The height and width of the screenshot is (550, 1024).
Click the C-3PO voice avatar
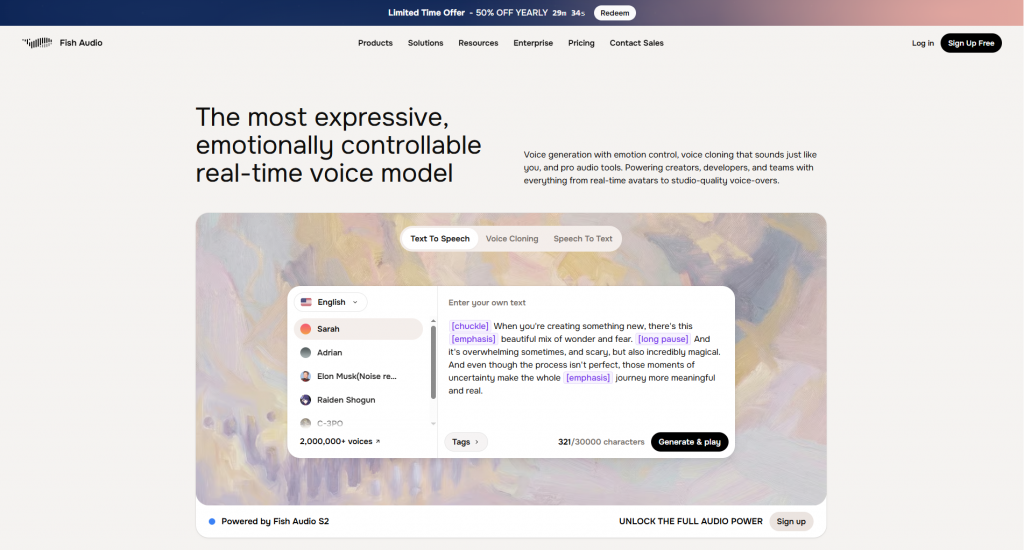pos(306,423)
